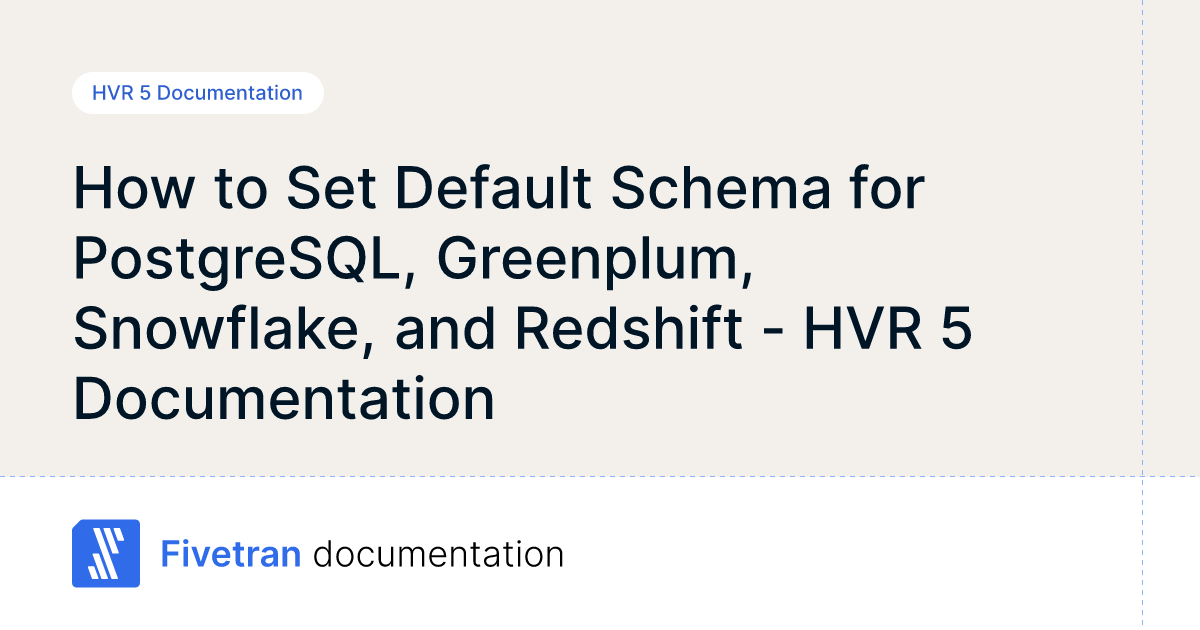Click the final heading word Documentation

click(x=284, y=399)
